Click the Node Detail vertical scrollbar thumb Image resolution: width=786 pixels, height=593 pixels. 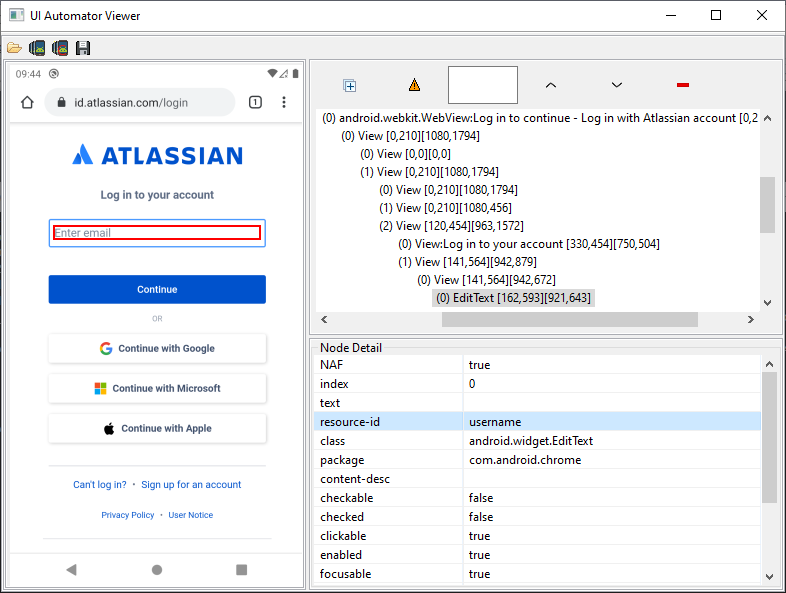[769, 438]
